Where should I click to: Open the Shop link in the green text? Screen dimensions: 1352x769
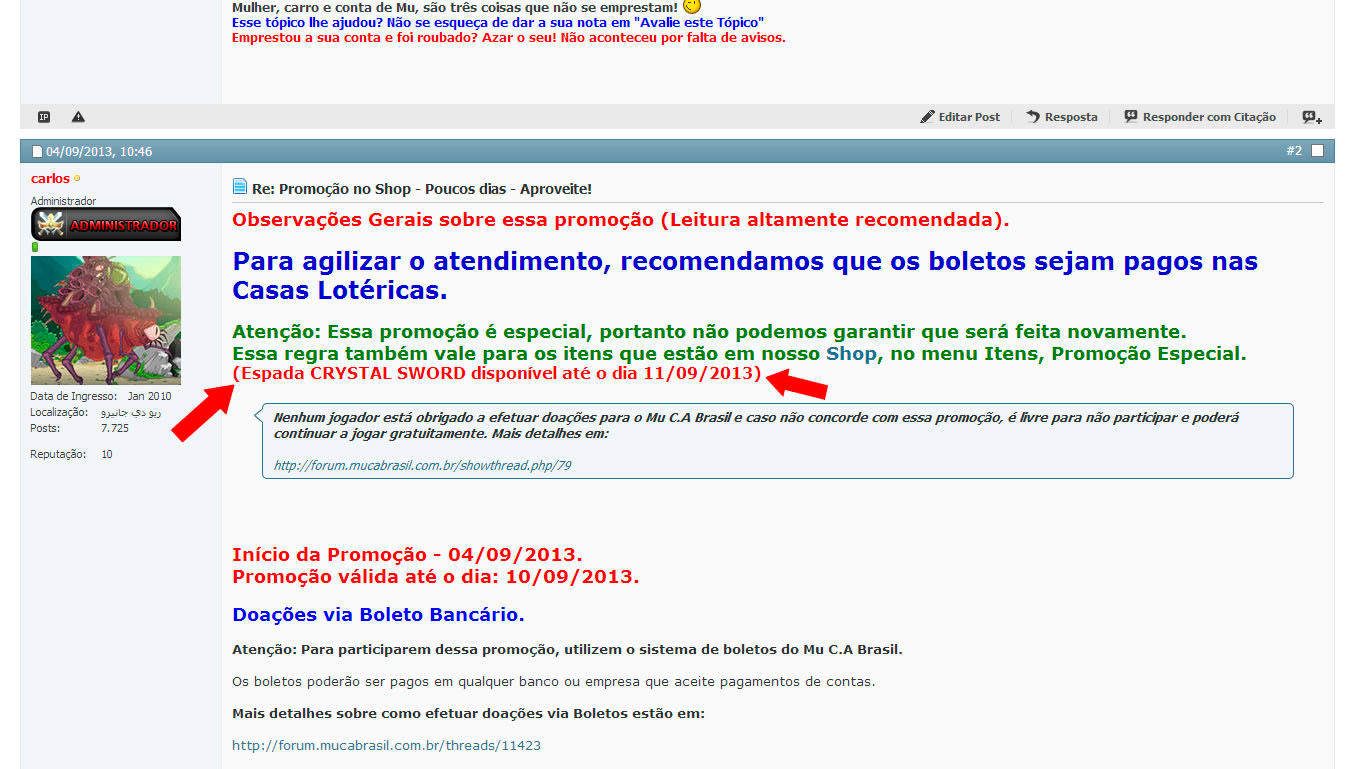click(850, 354)
